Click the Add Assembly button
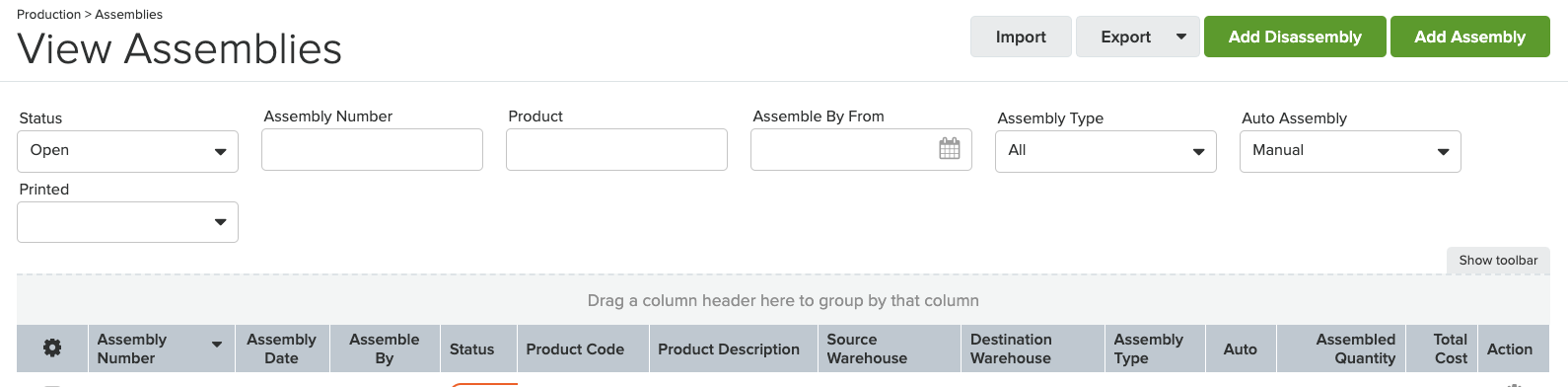The height and width of the screenshot is (387, 1568). pyautogui.click(x=1469, y=37)
